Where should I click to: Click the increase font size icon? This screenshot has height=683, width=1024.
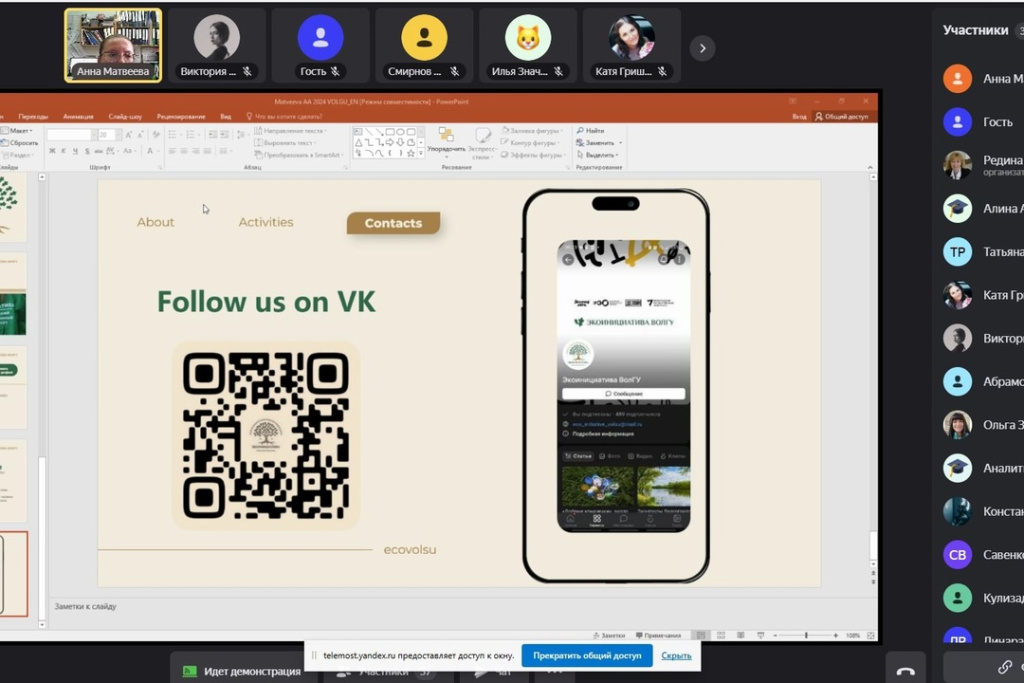(129, 135)
